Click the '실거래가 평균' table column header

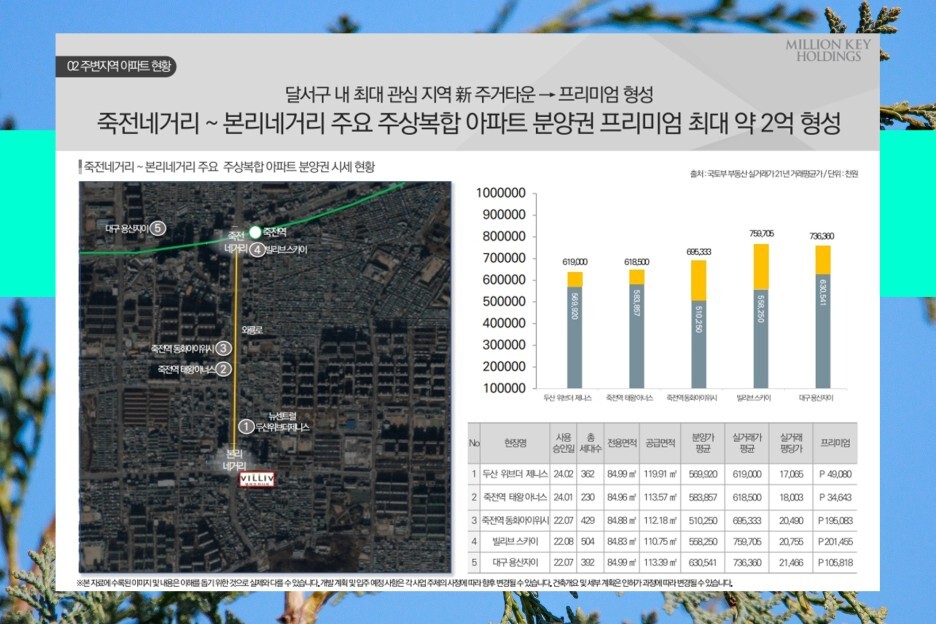pyautogui.click(x=747, y=443)
